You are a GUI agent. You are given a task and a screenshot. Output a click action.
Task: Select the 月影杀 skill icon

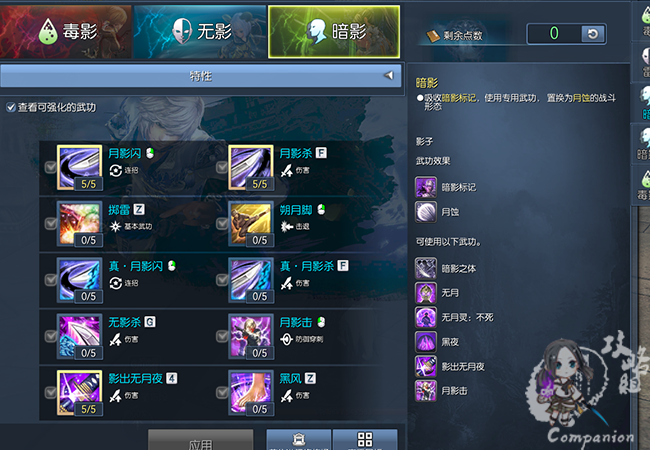pos(251,167)
